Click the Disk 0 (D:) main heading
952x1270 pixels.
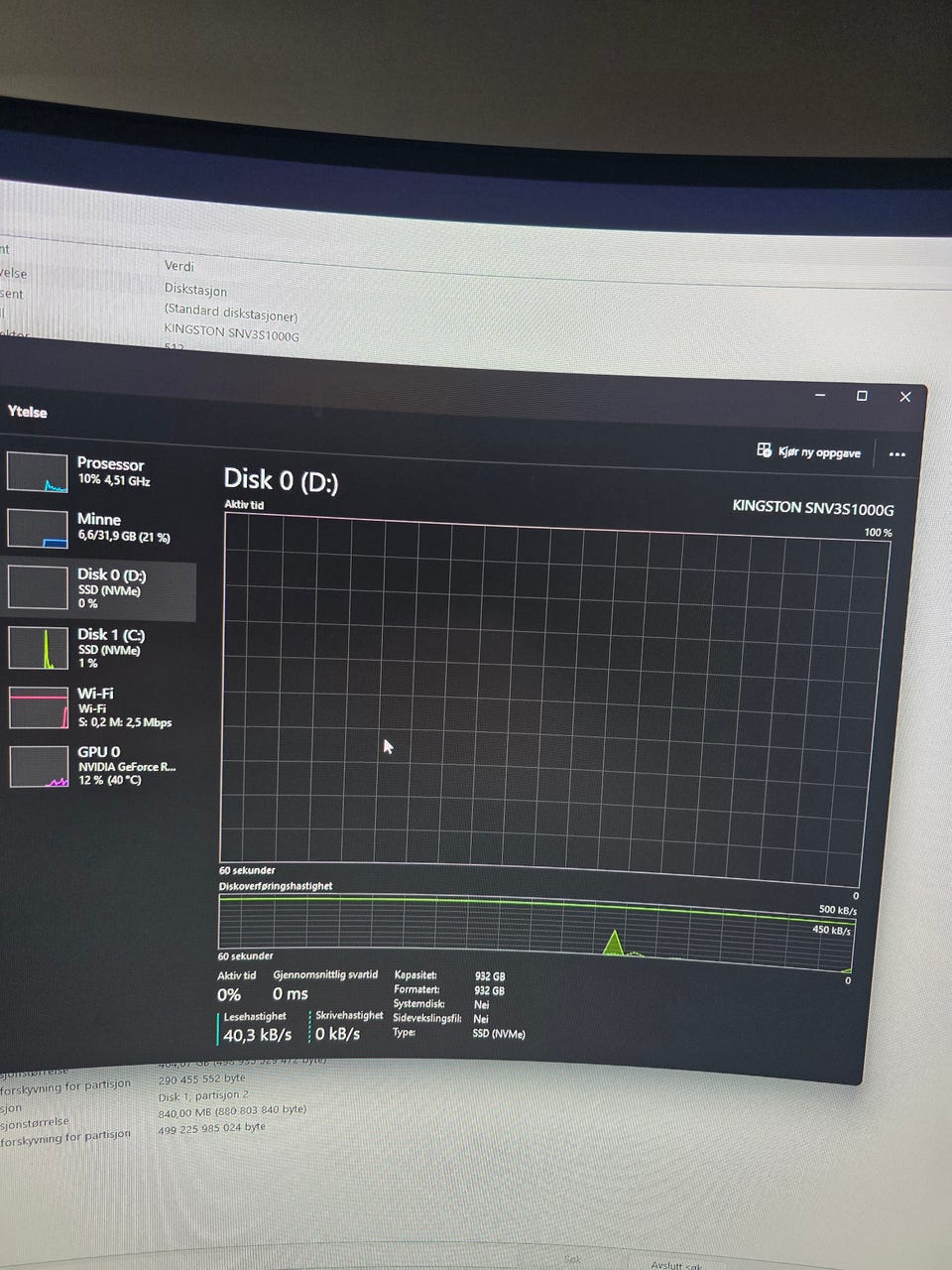281,480
